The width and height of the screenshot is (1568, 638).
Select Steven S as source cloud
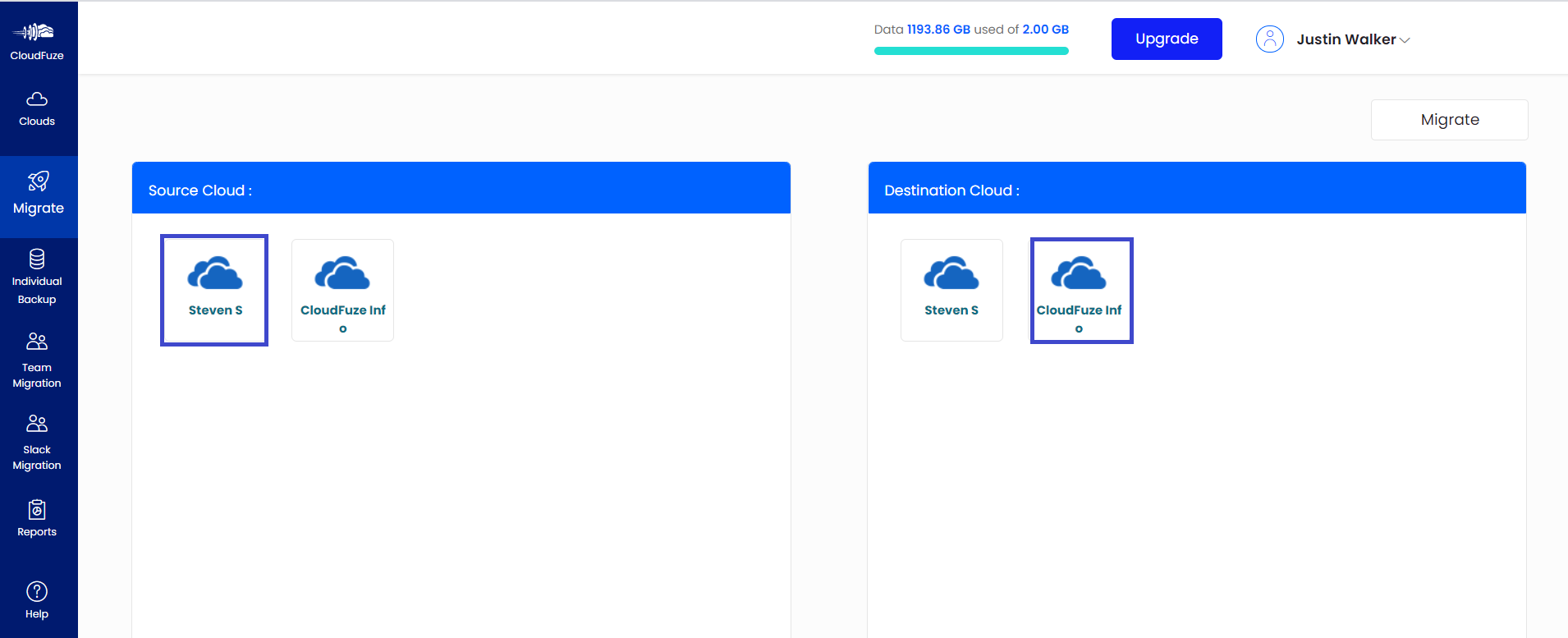coord(214,290)
